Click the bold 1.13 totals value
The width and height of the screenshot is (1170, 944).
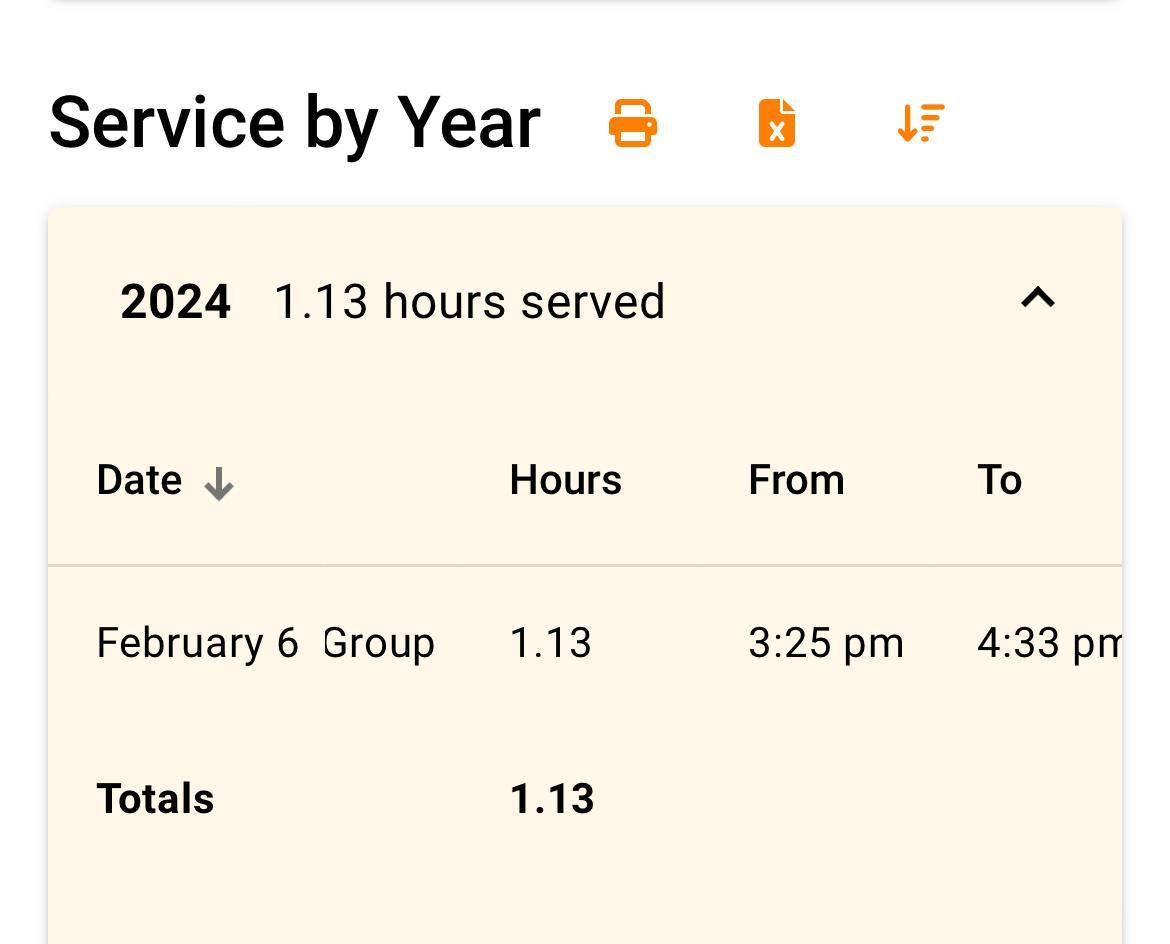click(x=552, y=799)
